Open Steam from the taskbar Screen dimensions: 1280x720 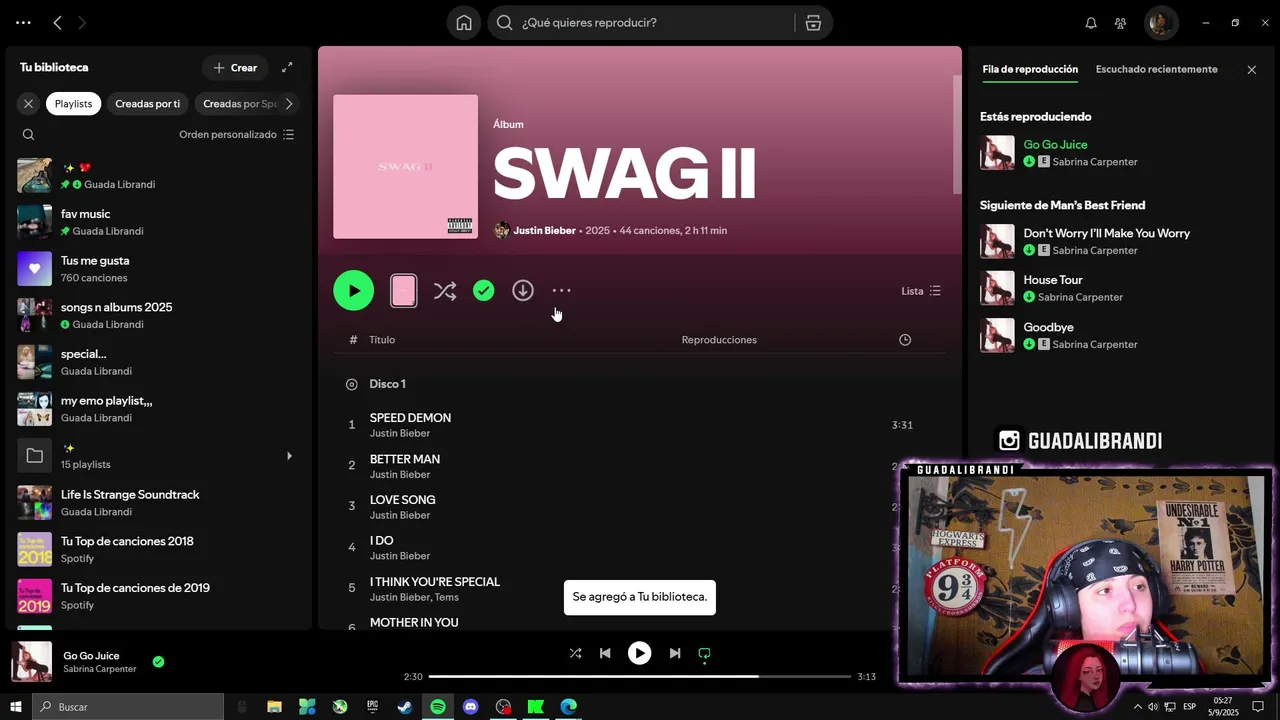[x=405, y=707]
